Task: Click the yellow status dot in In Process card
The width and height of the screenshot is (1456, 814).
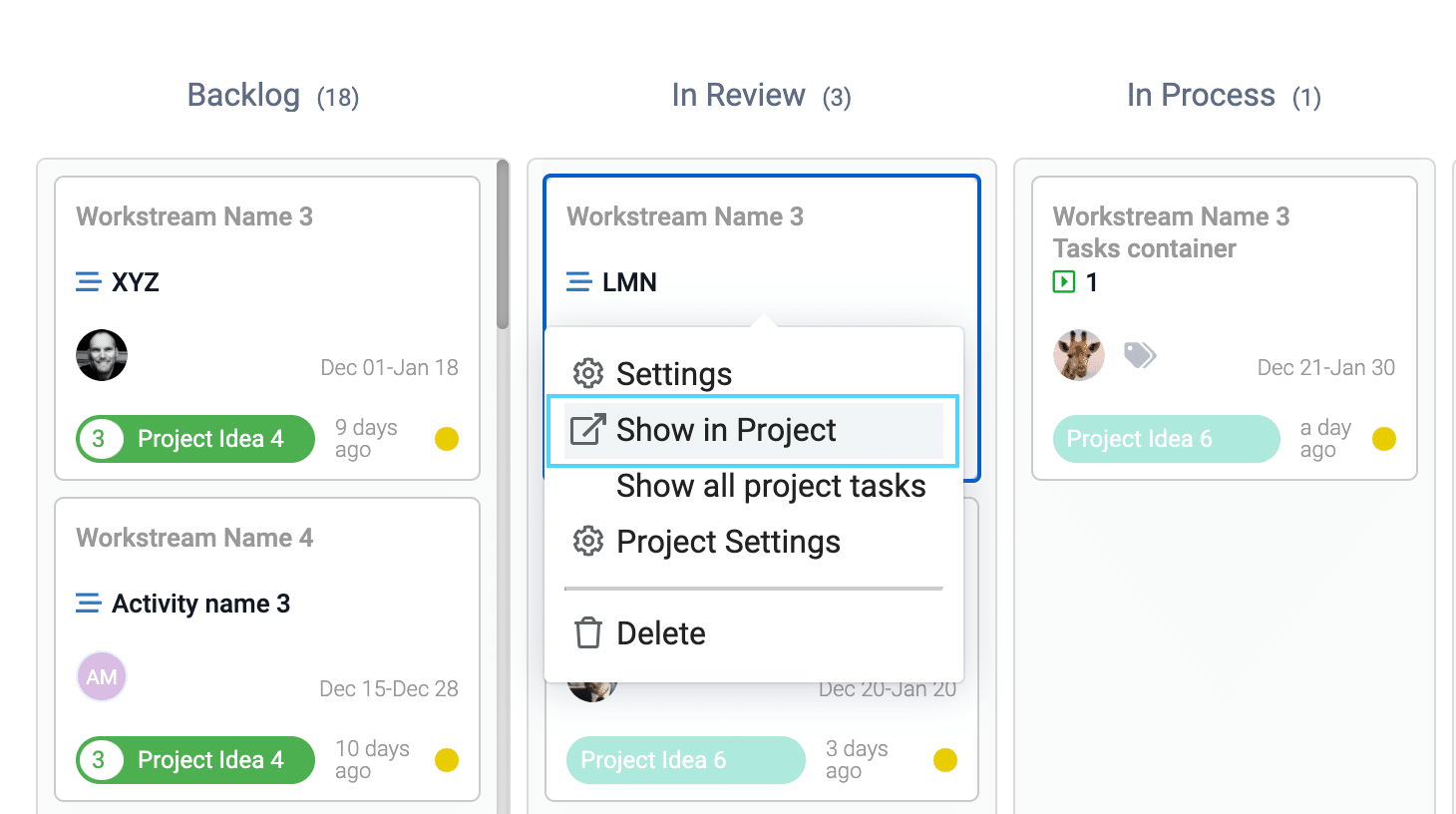Action: pyautogui.click(x=1384, y=439)
